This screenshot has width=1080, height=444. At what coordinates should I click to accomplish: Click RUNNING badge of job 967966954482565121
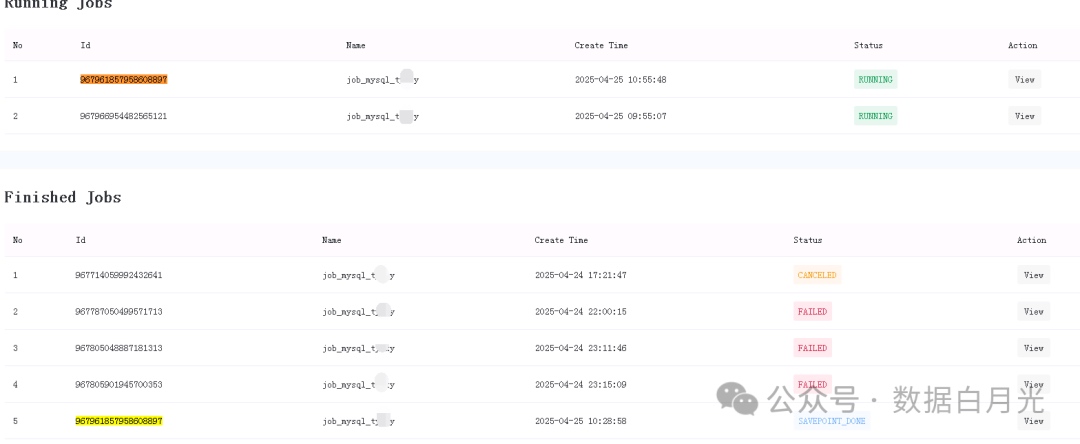(x=875, y=116)
